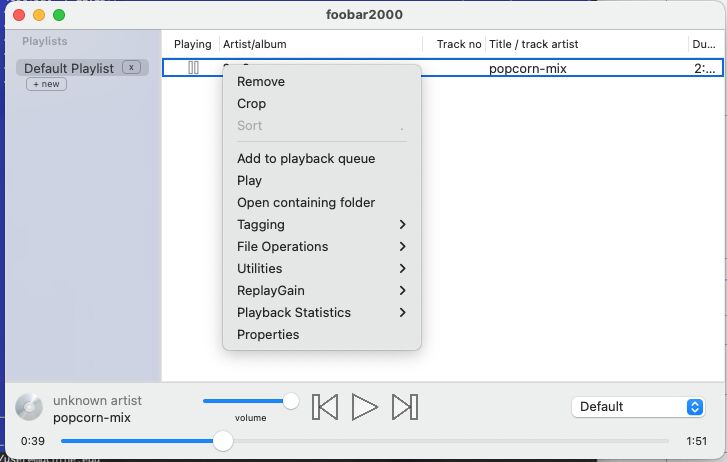Start playback with the play triangle button

pyautogui.click(x=364, y=407)
